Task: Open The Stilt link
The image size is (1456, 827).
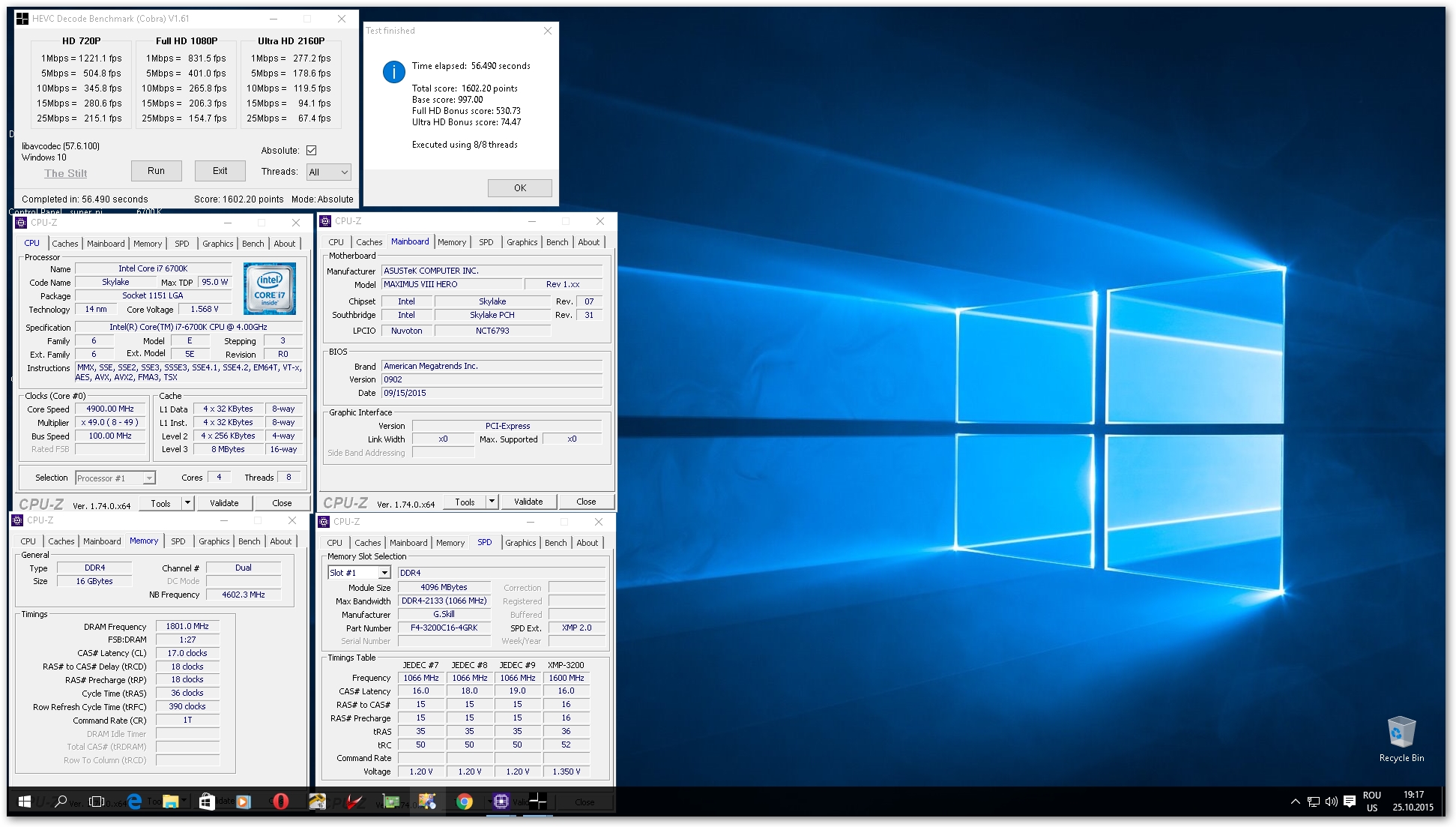Action: 66,173
